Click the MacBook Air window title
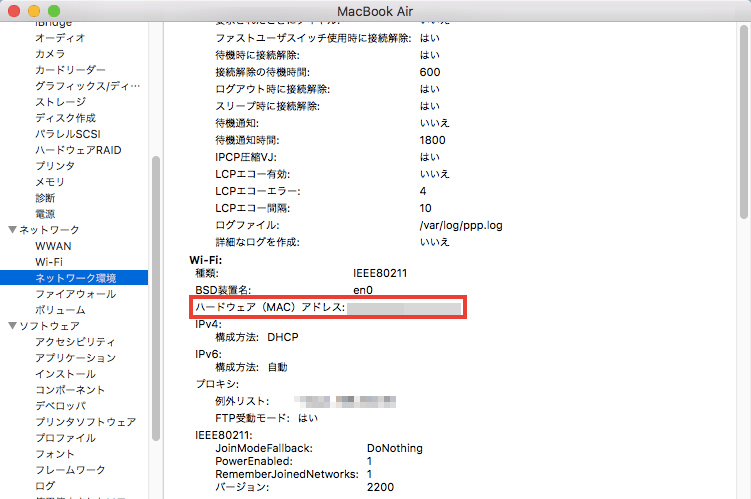 point(375,11)
